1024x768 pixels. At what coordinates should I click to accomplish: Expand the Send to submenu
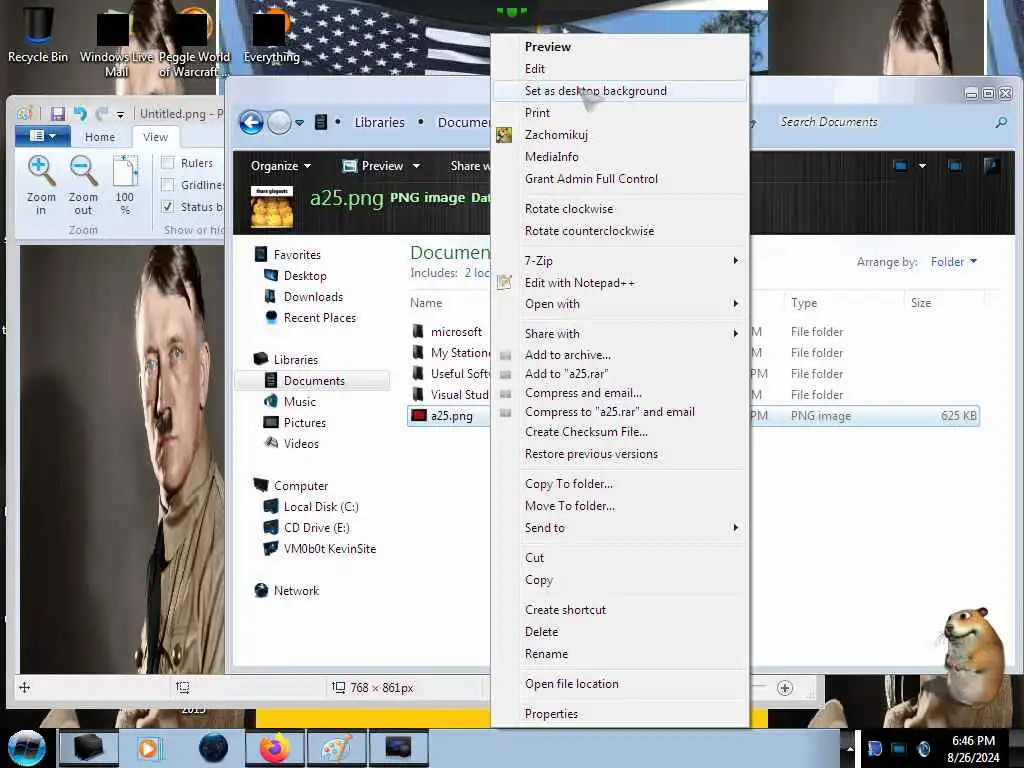[x=619, y=527]
